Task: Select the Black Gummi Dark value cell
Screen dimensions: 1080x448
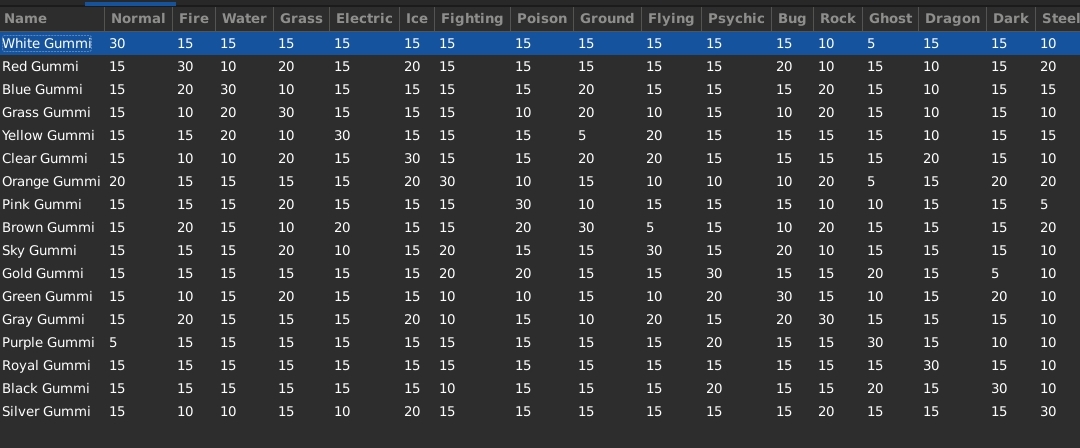Action: point(999,388)
